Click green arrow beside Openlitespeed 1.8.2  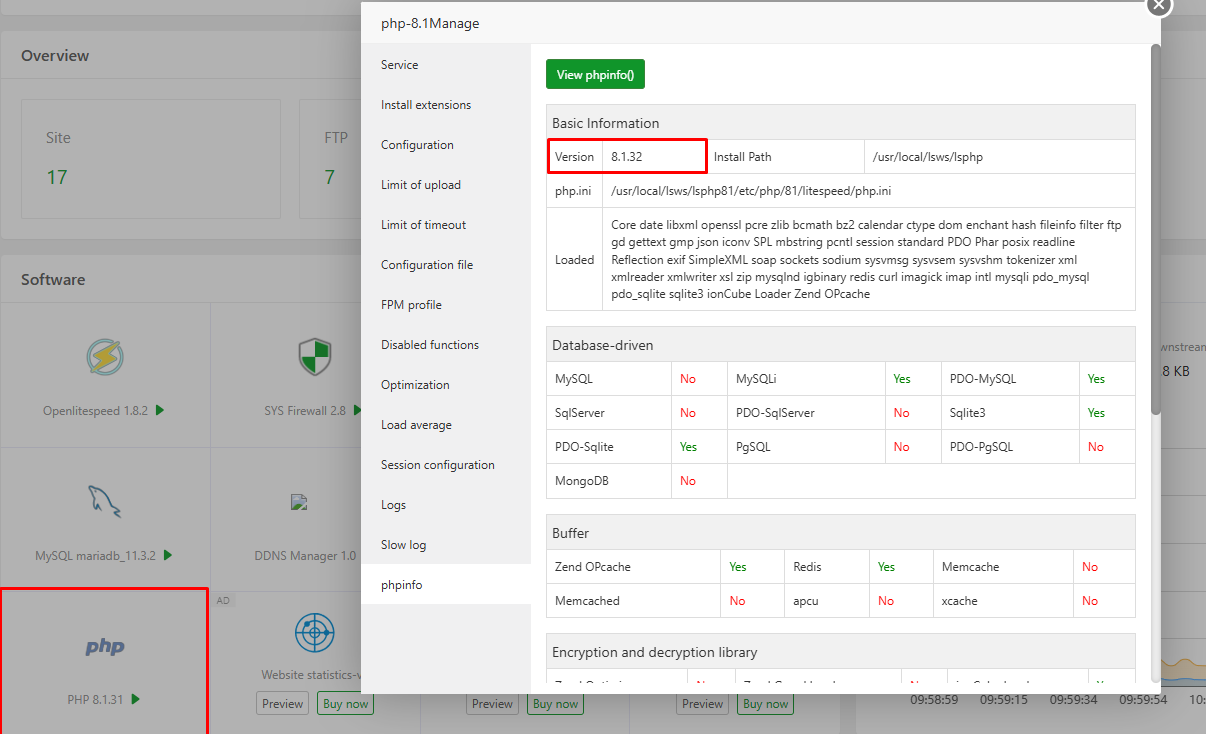[x=160, y=410]
